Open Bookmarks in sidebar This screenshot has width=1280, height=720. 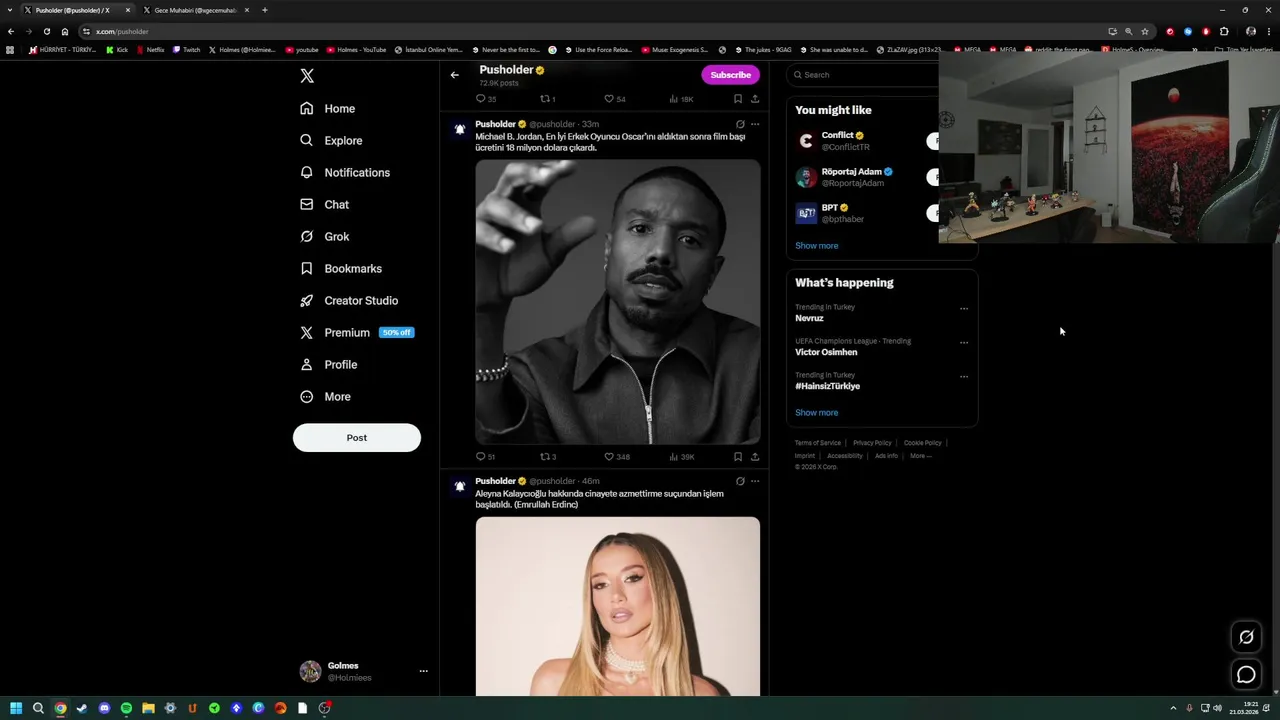point(341,268)
